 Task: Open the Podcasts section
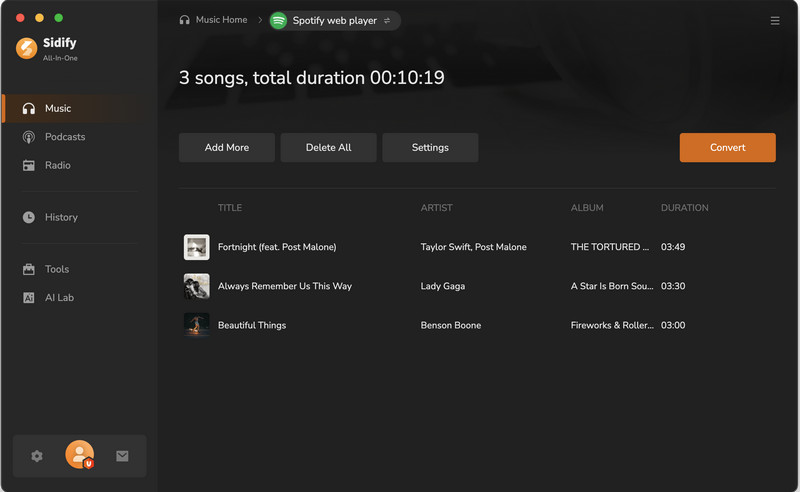pos(65,137)
